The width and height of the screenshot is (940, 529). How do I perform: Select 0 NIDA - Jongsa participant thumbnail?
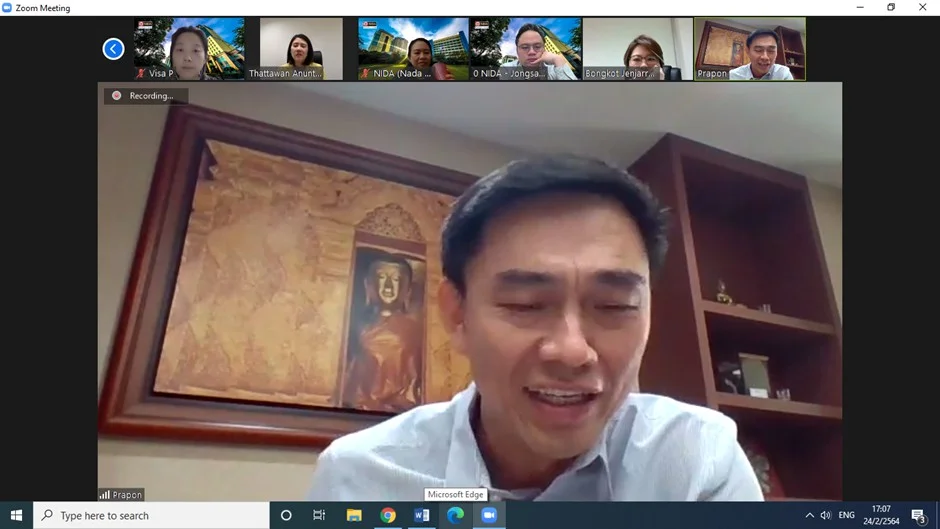[526, 49]
